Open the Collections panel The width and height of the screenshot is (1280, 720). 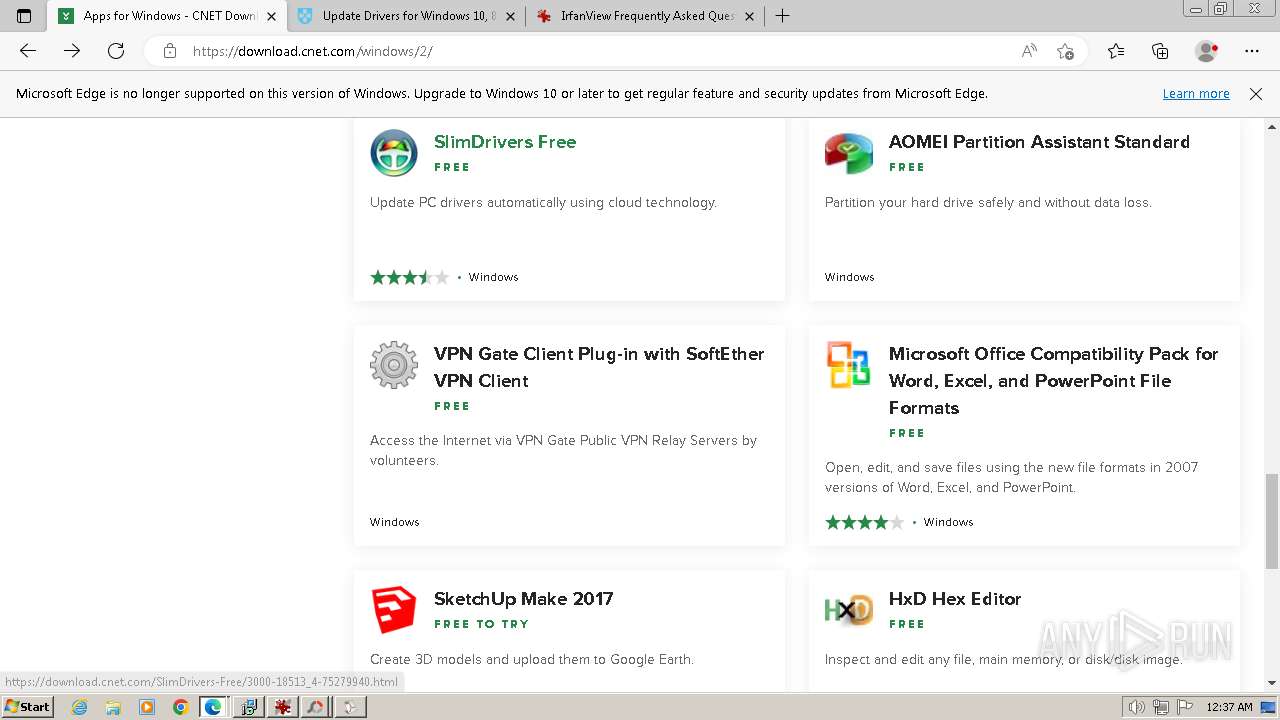(1160, 51)
